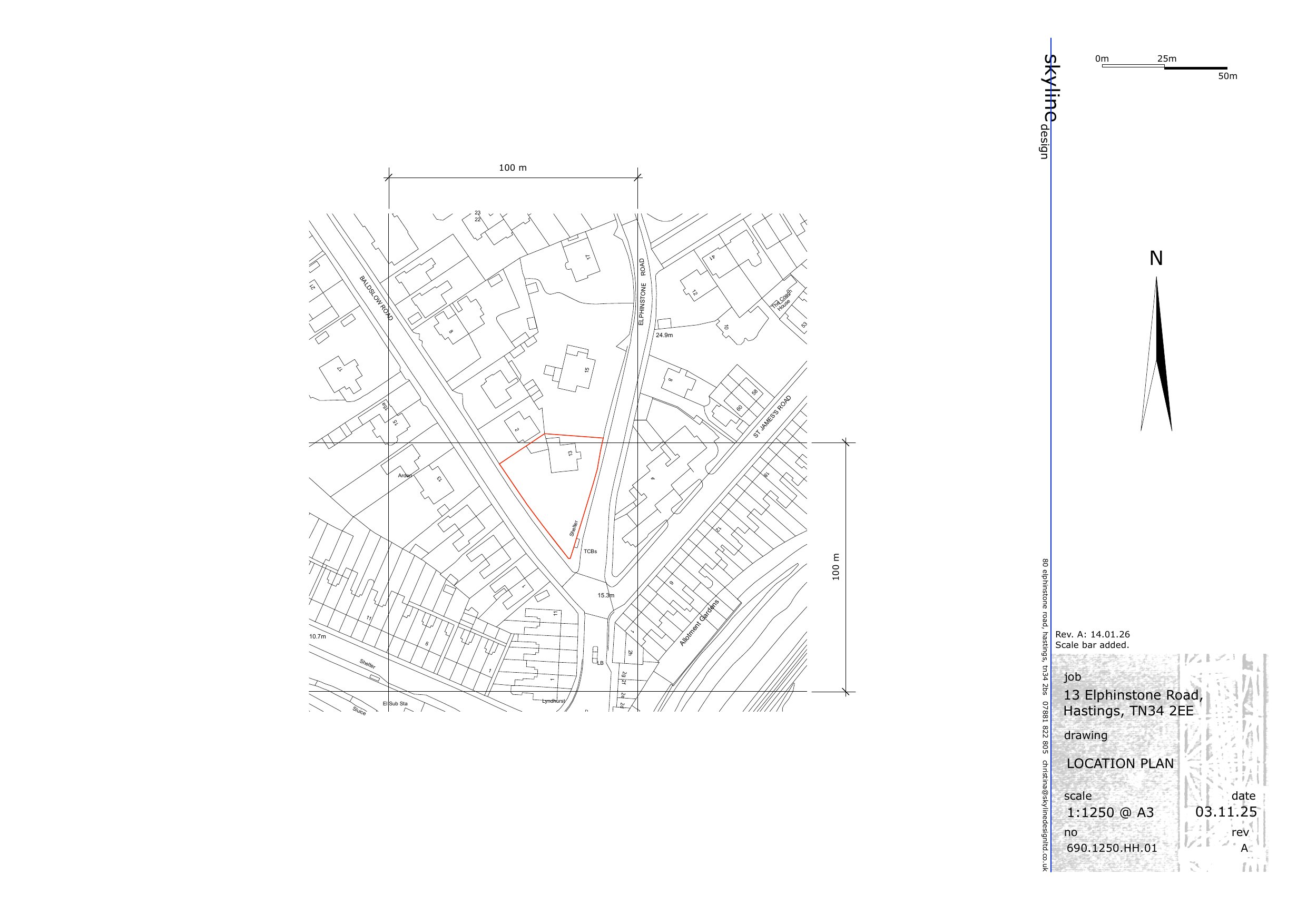
Task: Click the vertical 100 m dimension text
Action: pyautogui.click(x=836, y=567)
